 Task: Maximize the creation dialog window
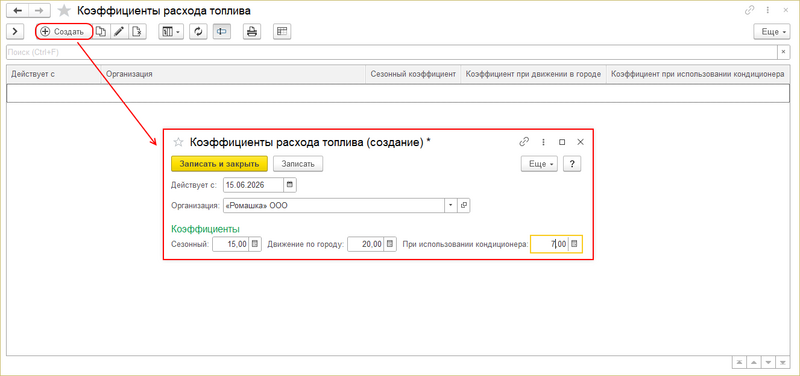tap(562, 142)
